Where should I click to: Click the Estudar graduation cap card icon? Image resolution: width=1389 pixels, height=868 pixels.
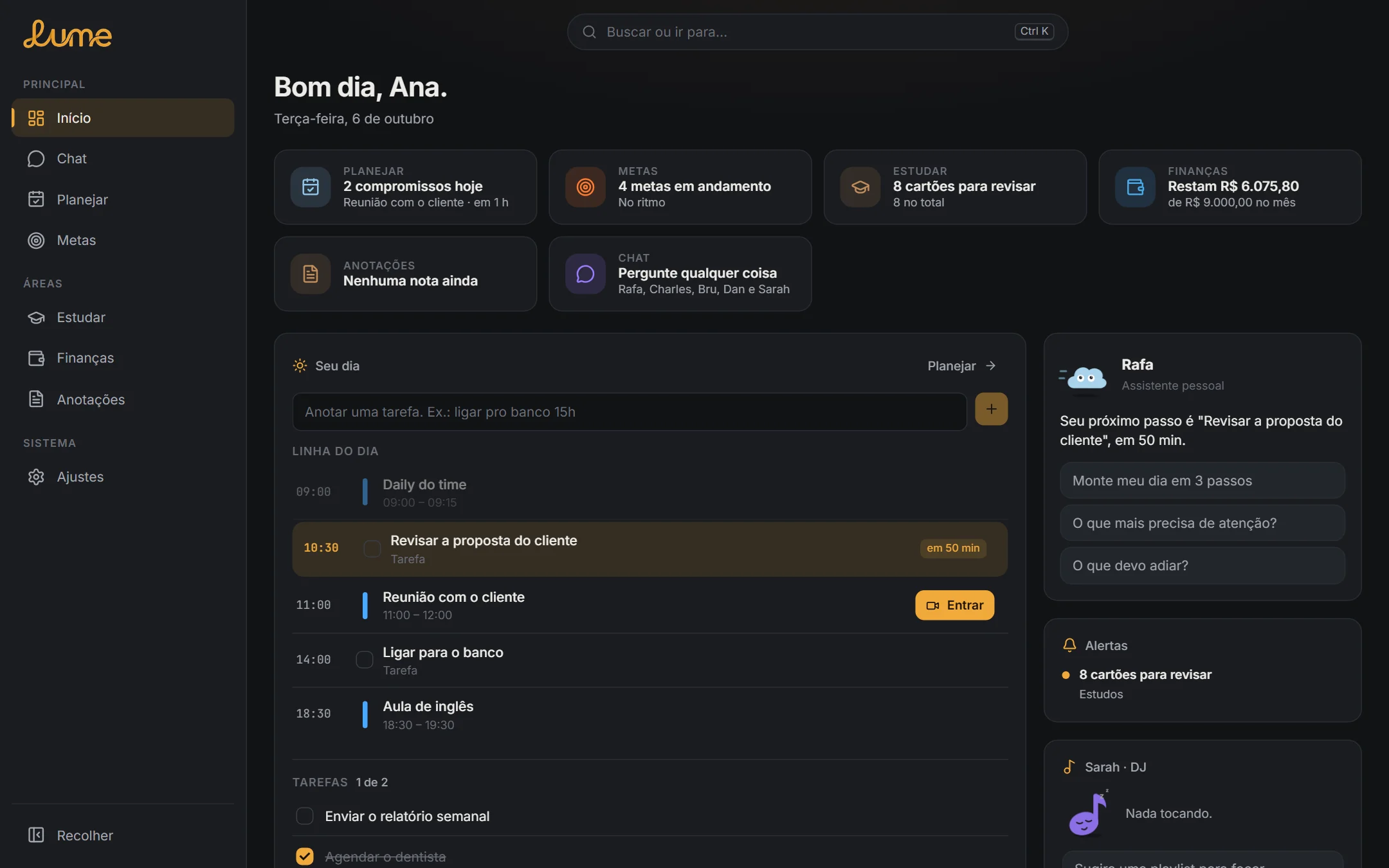[860, 187]
